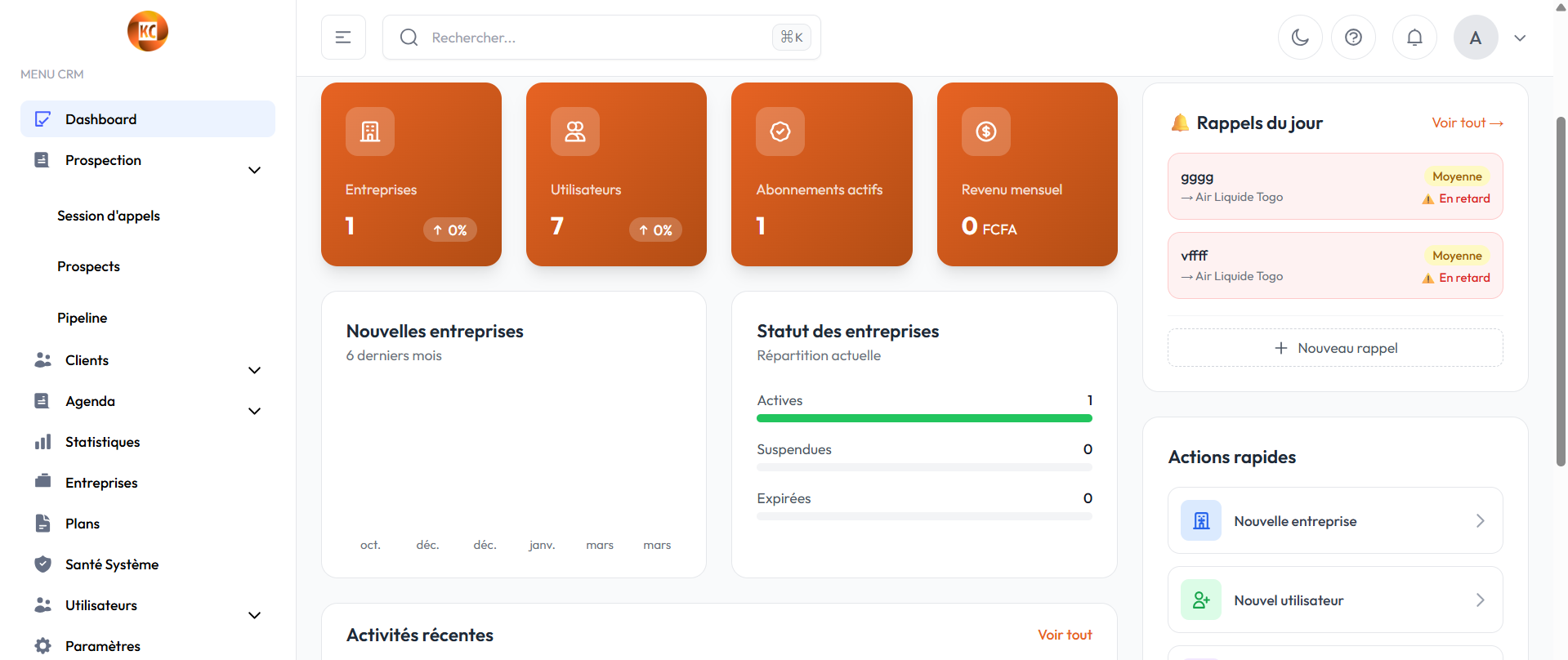Click the chevron on Nouvelle entreprise action
Viewport: 1568px width, 660px height.
pyautogui.click(x=1480, y=520)
